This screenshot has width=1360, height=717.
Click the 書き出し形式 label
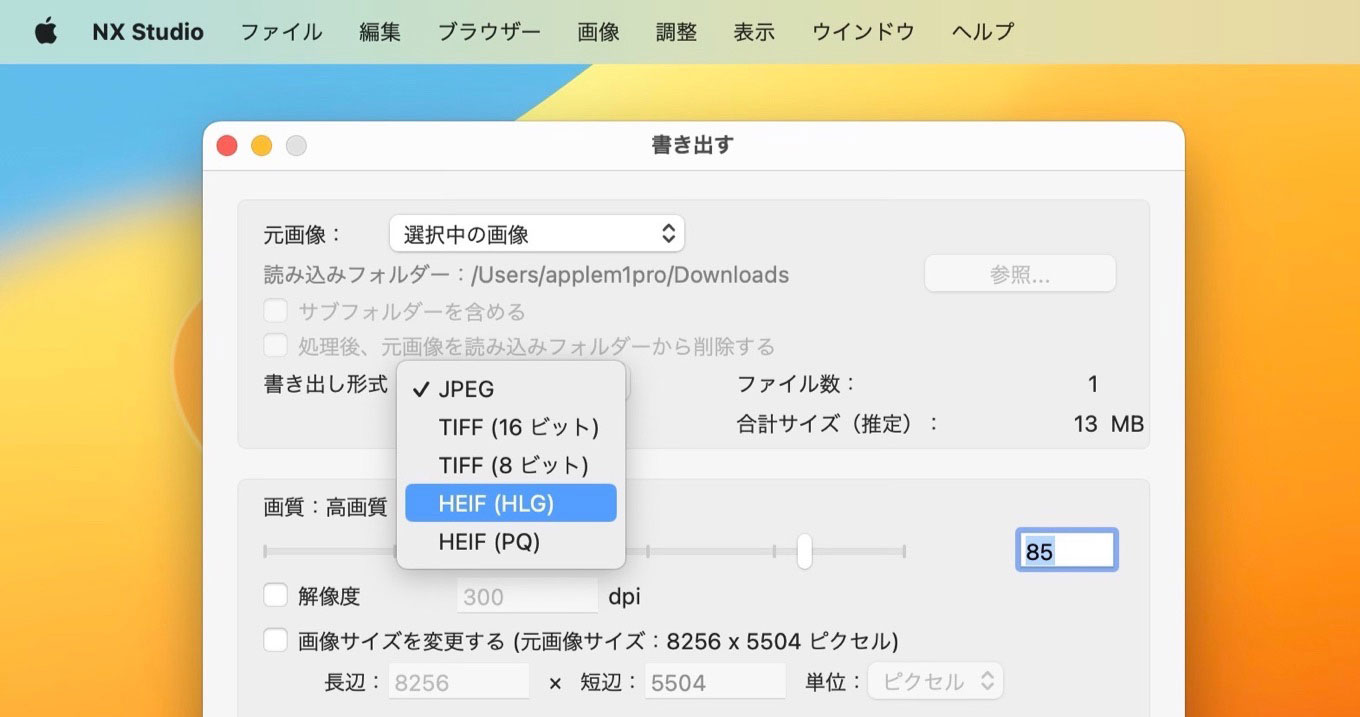tap(325, 384)
